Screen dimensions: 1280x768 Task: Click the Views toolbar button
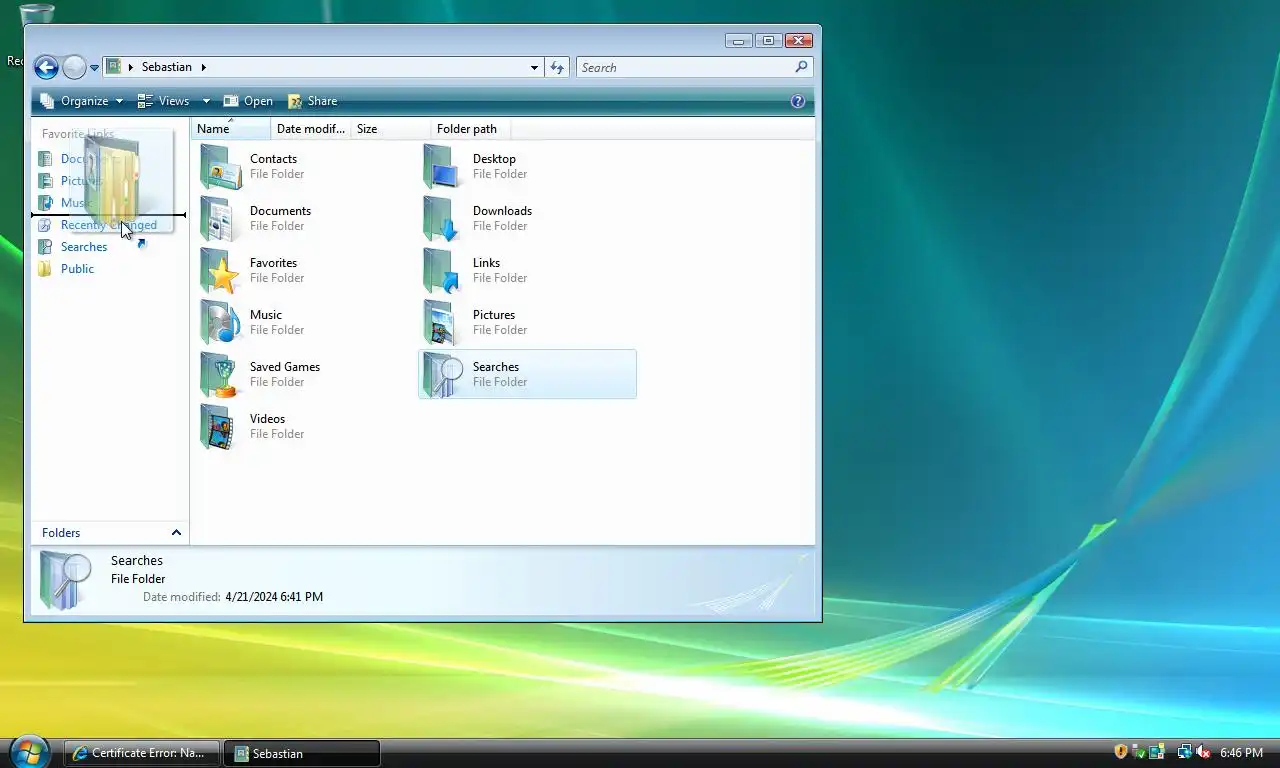click(x=164, y=101)
